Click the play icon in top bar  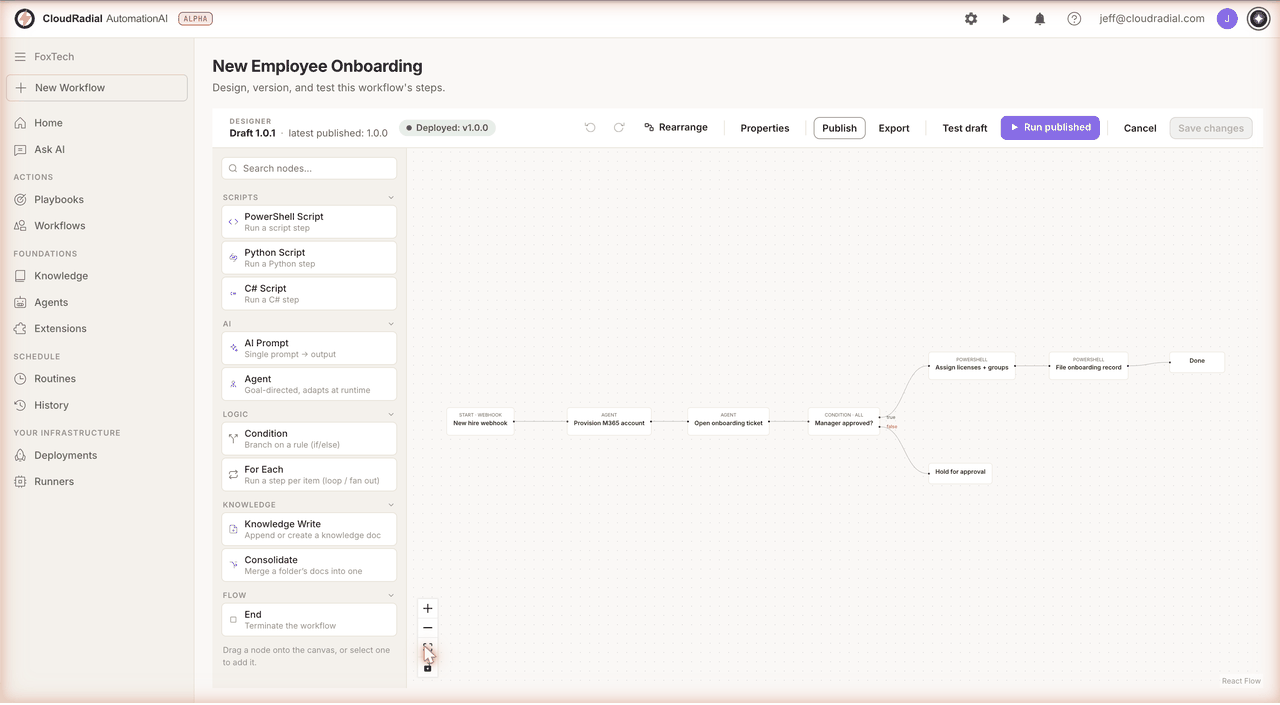coord(1006,19)
